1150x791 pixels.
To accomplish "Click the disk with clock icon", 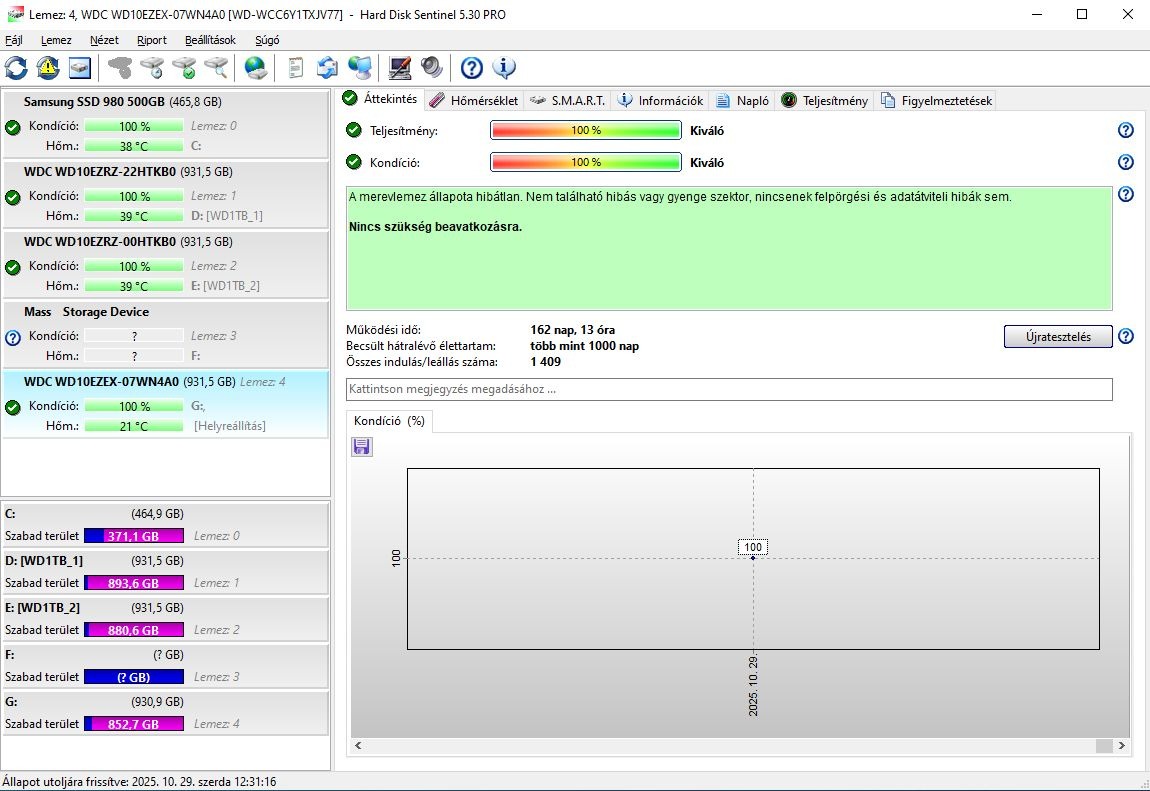I will (152, 68).
